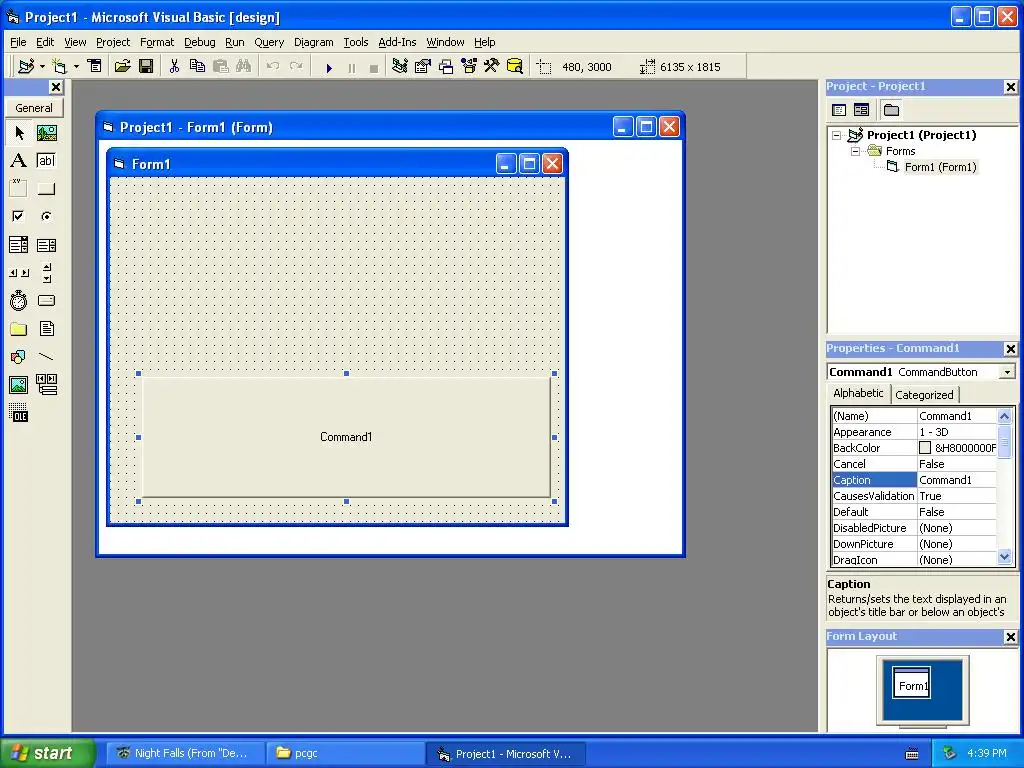Select the TextBox control (abl icon)

46,161
